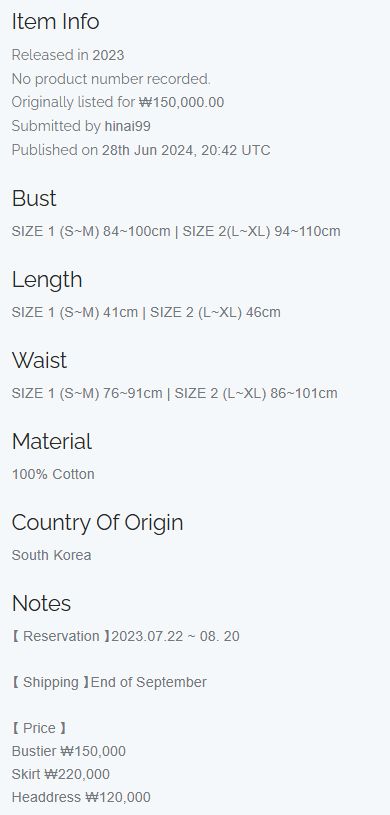Click the Waist heading

(x=40, y=360)
